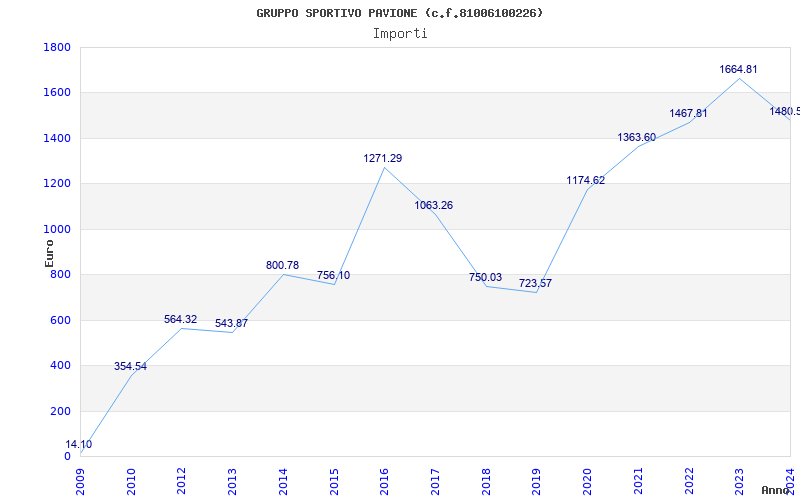
Task: Select the 2012 year tick label
Action: [182, 481]
